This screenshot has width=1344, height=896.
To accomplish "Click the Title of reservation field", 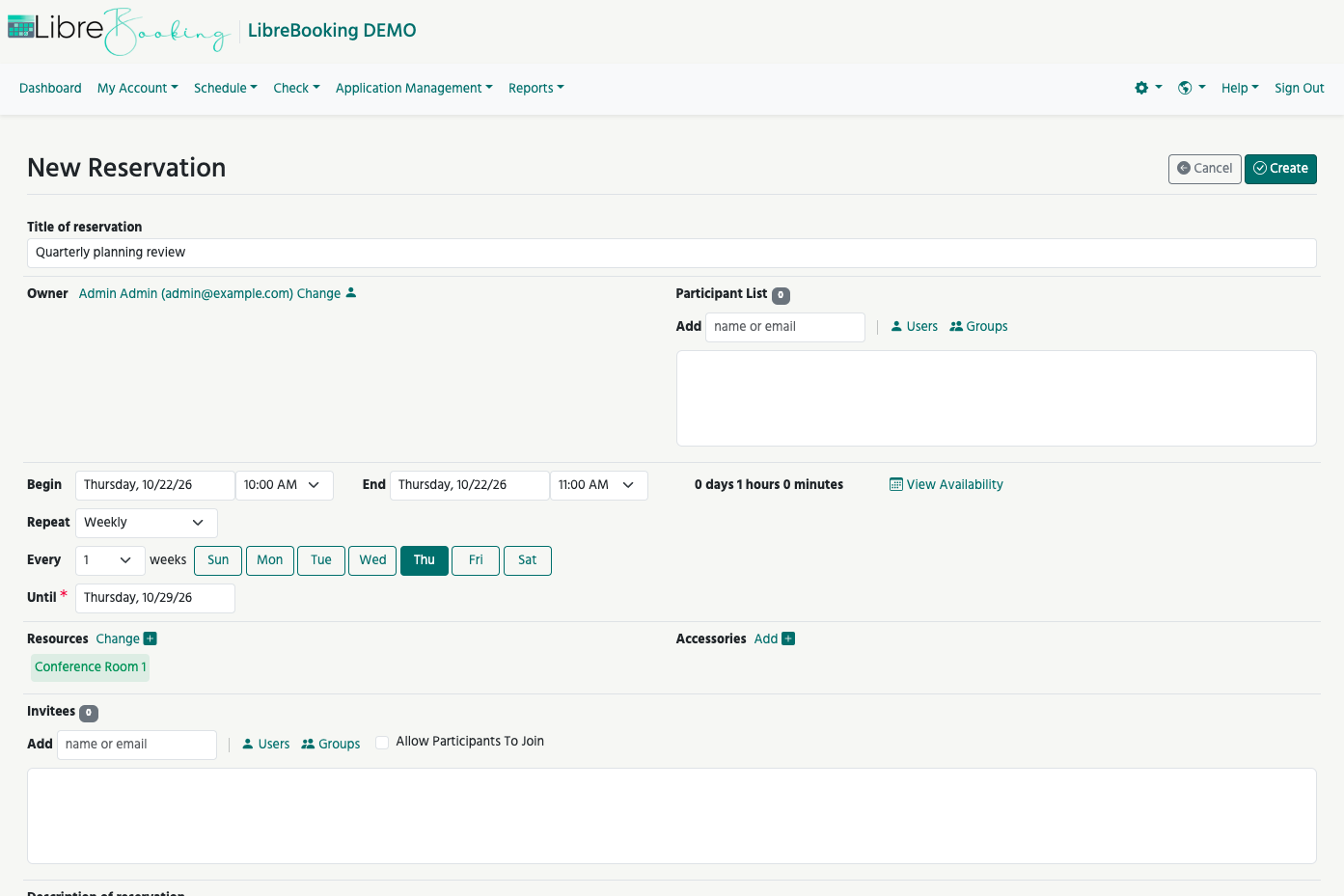I will pos(672,253).
